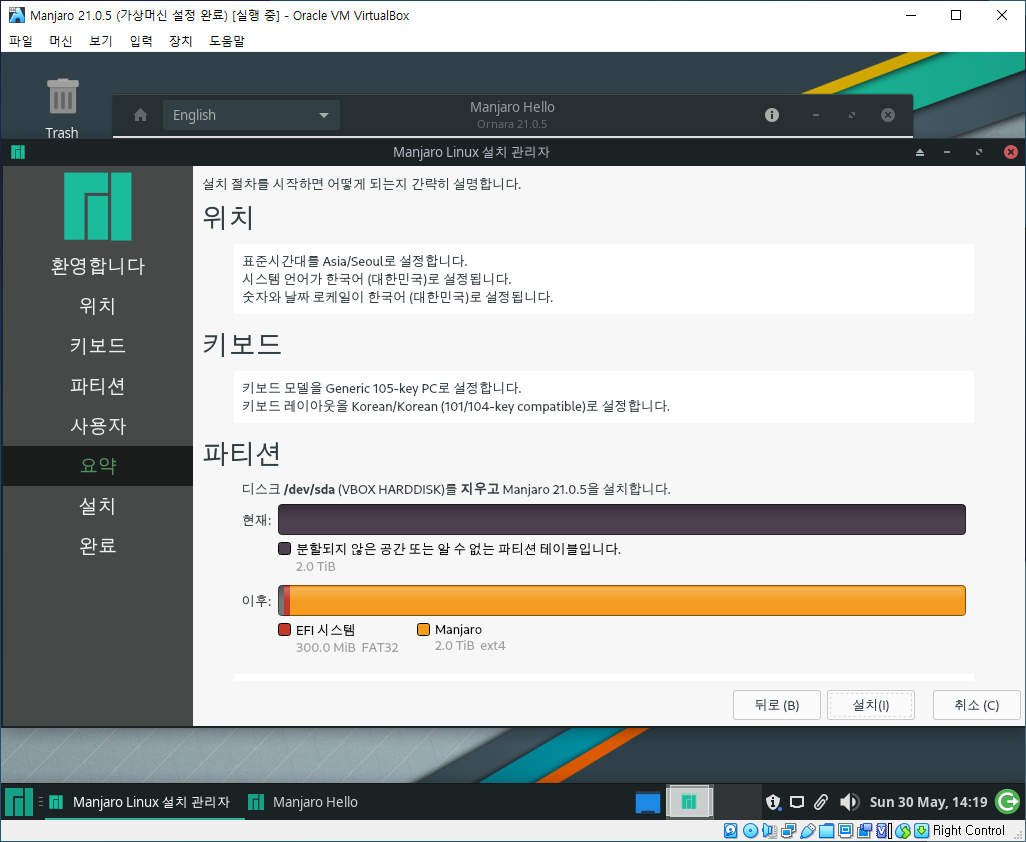The image size is (1026, 842).
Task: Click the VirtualBox display settings icon
Action: [845, 831]
